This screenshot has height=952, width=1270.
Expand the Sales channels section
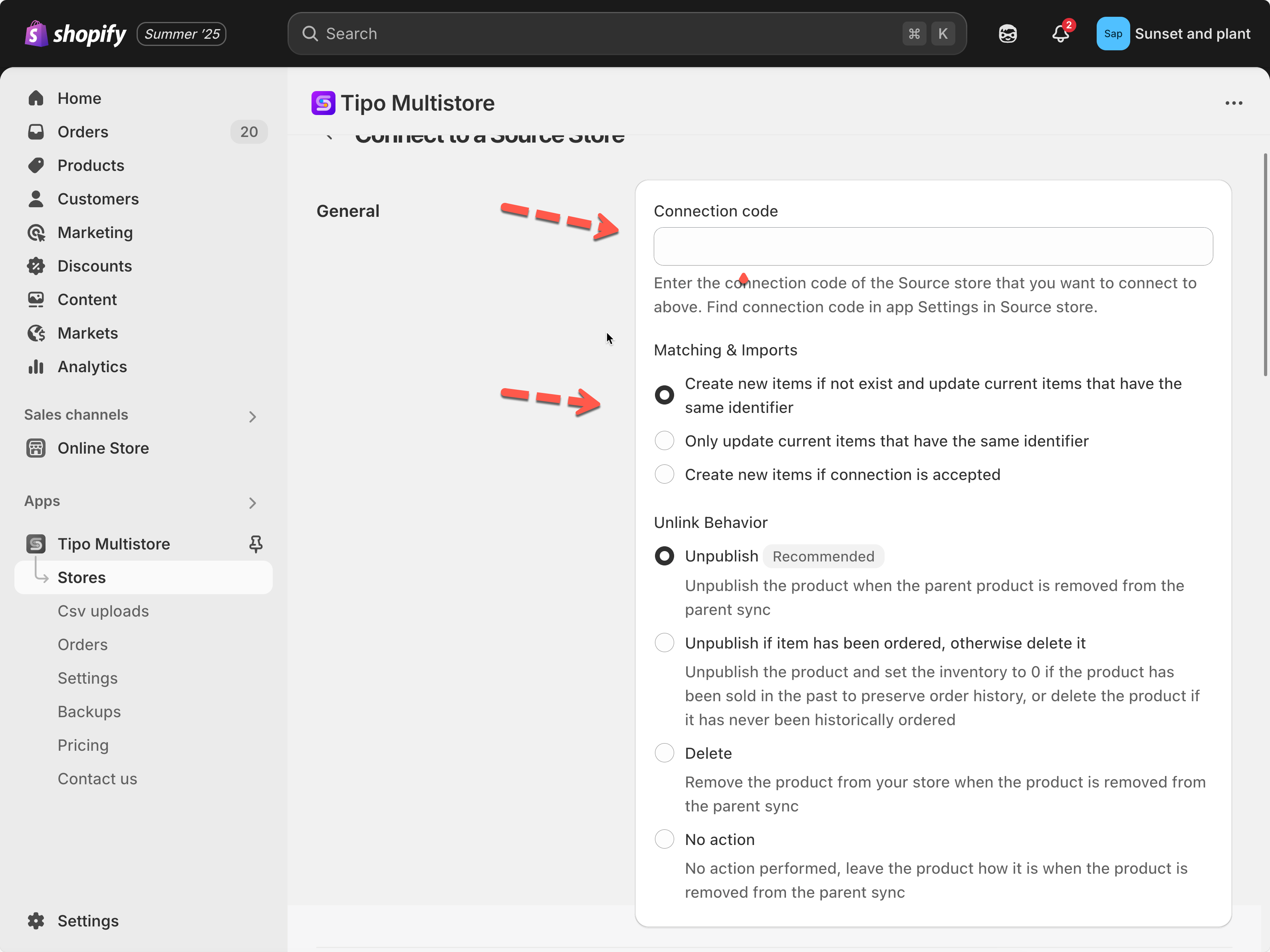tap(252, 416)
